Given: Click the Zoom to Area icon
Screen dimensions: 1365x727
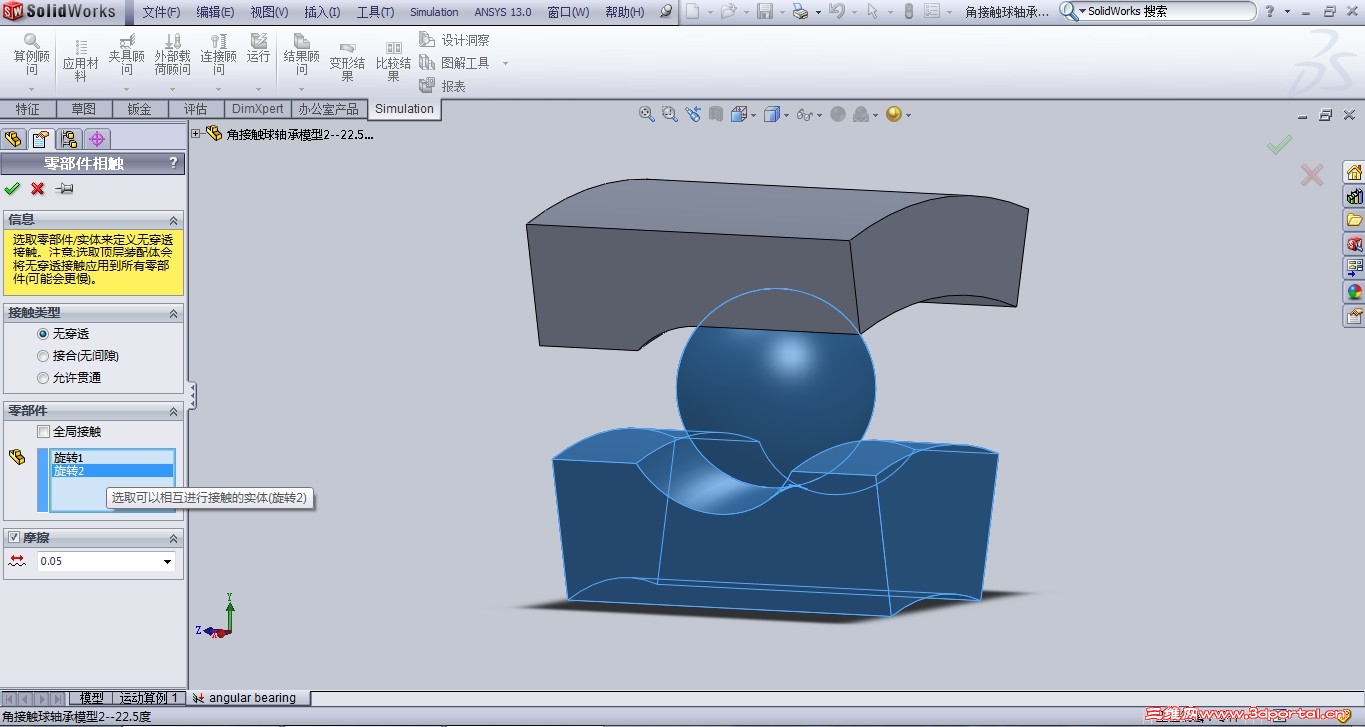Looking at the screenshot, I should point(669,114).
